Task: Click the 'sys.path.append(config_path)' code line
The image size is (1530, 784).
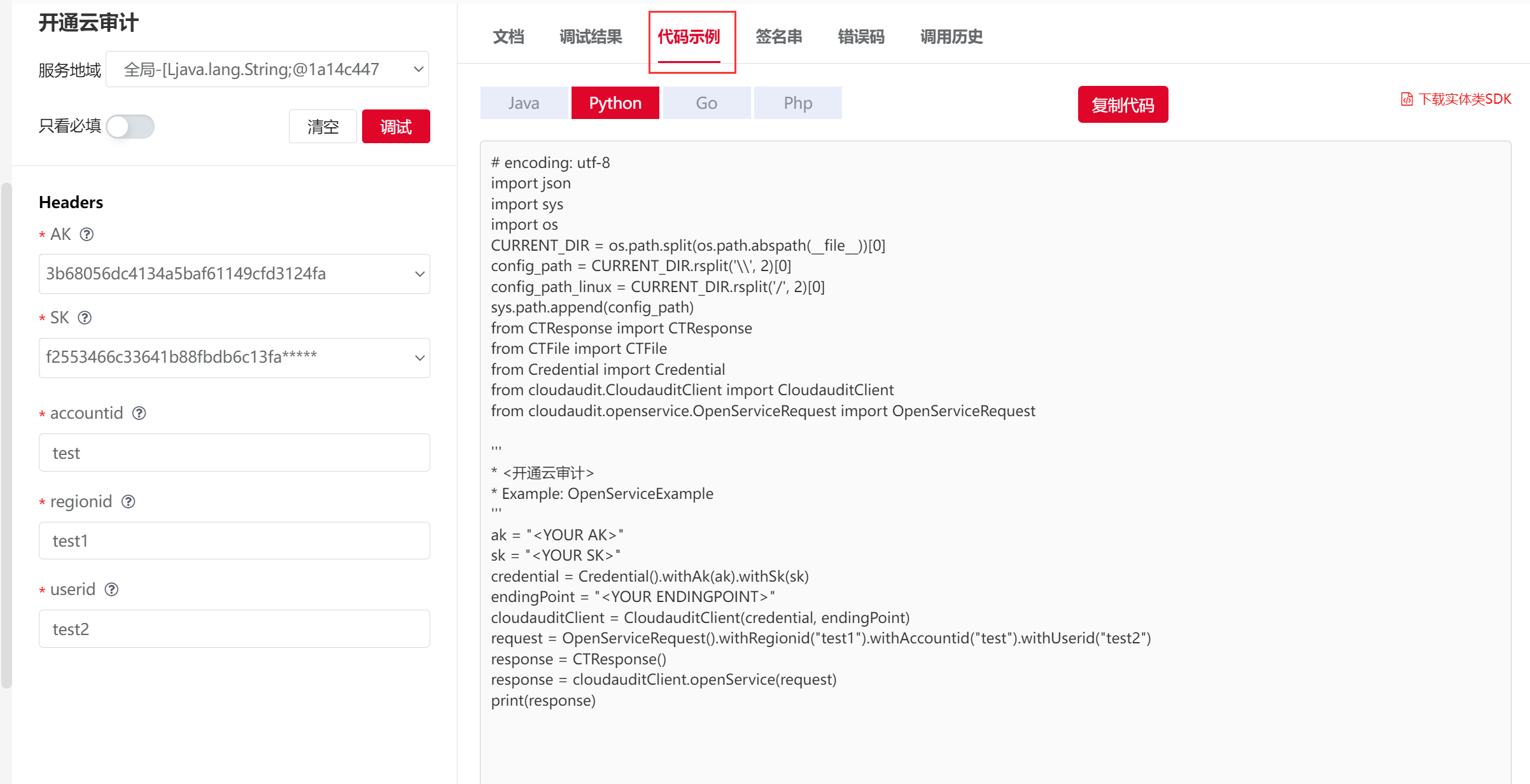Action: 592,307
